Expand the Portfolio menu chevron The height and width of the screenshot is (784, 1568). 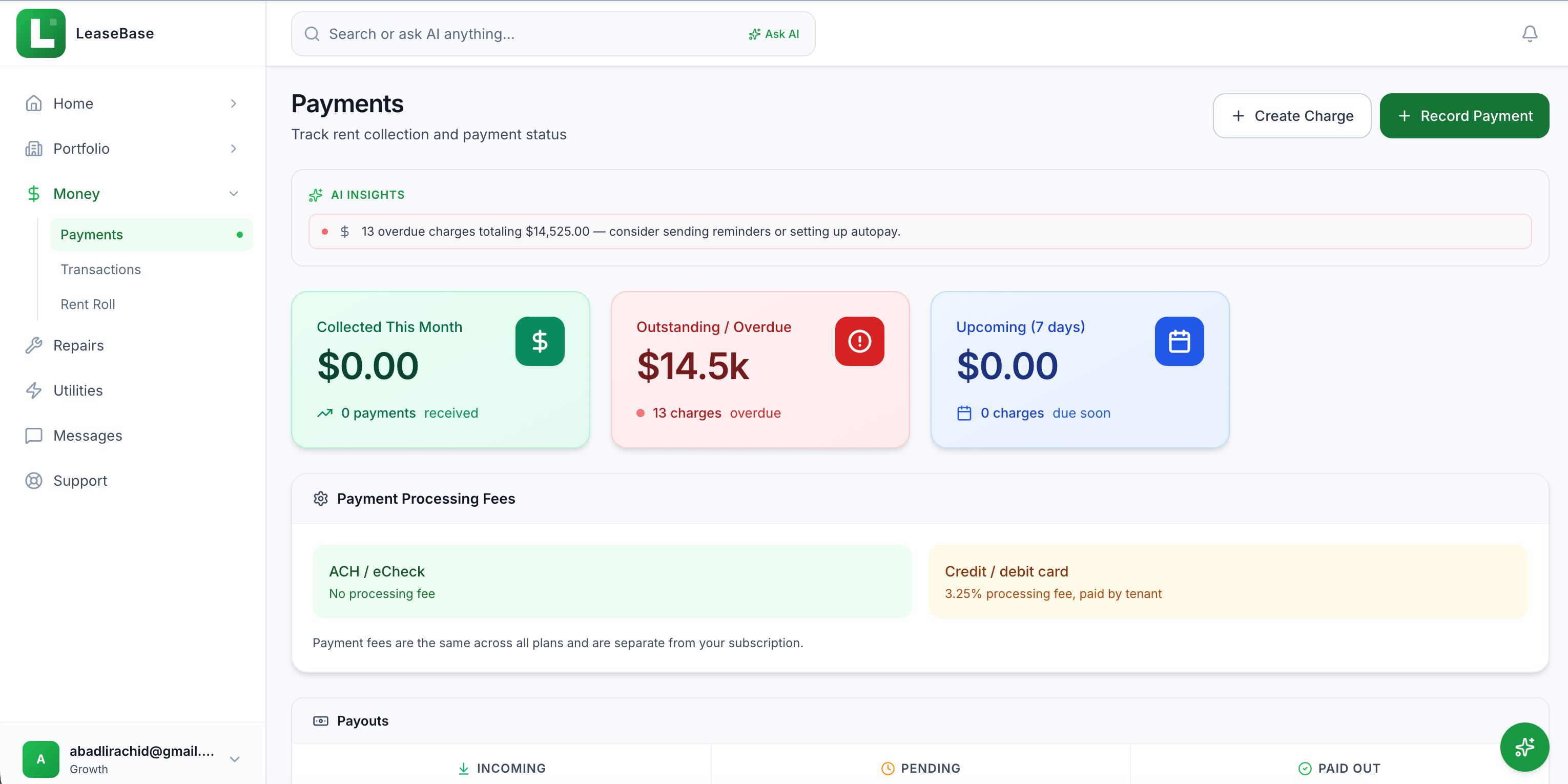pyautogui.click(x=233, y=149)
